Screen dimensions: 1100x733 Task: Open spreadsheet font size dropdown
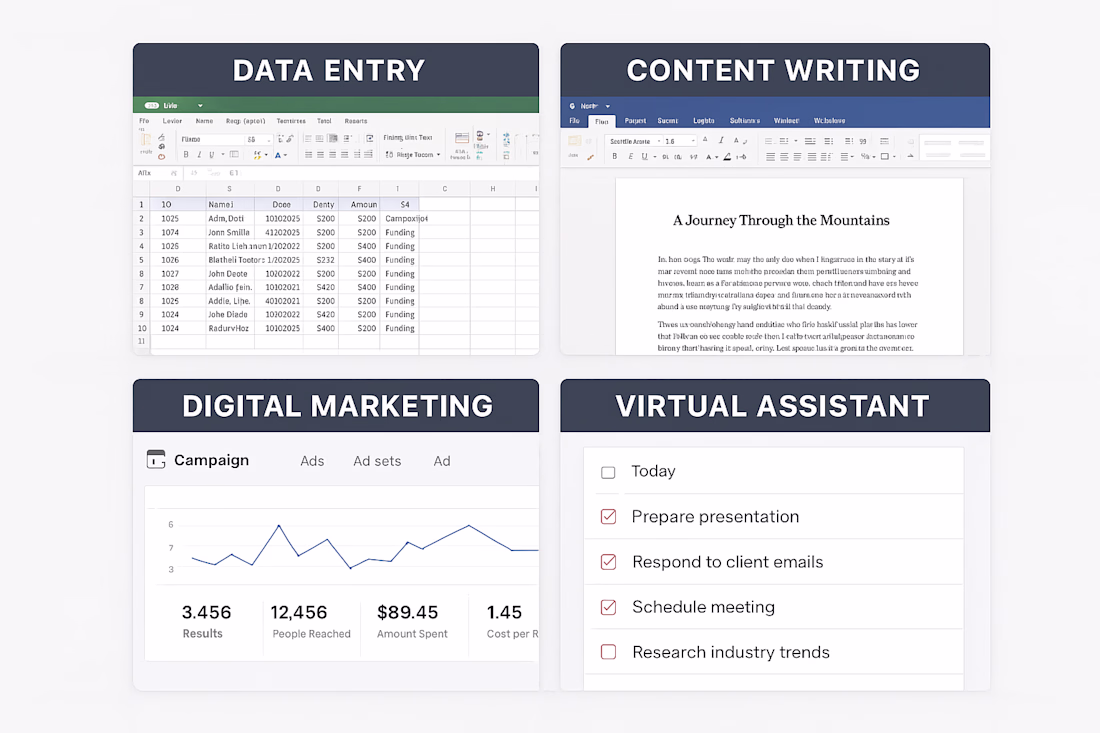pyautogui.click(x=268, y=140)
